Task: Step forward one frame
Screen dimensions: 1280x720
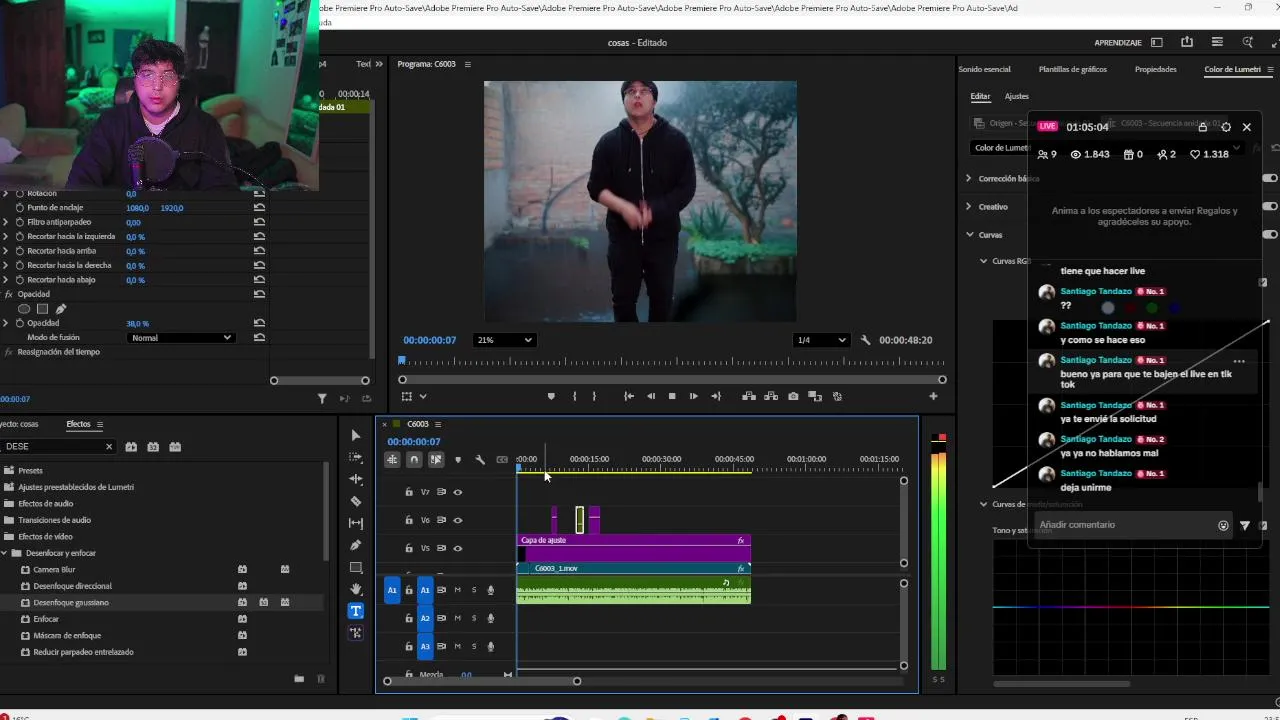Action: tap(694, 396)
